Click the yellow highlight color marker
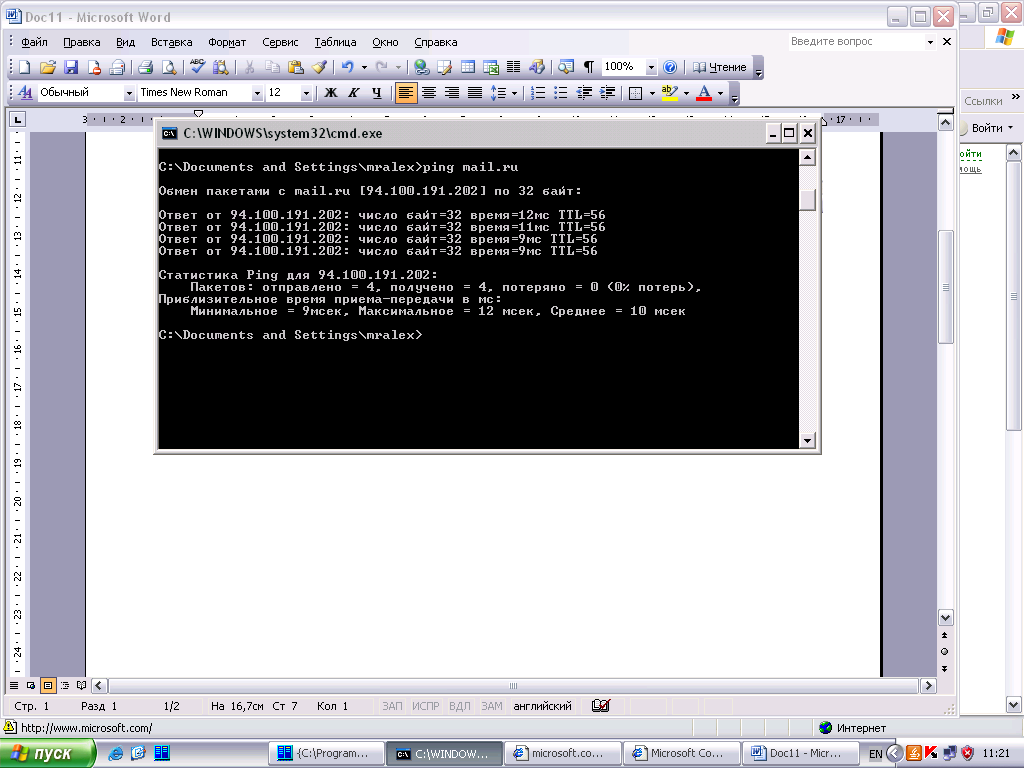This screenshot has height=768, width=1024. tap(669, 93)
